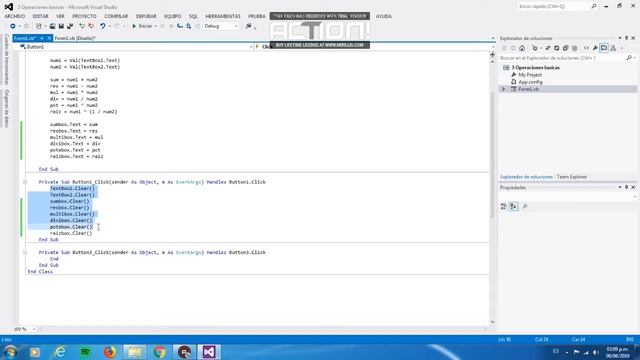Open the HERRAMIENTAS menu

(223, 16)
